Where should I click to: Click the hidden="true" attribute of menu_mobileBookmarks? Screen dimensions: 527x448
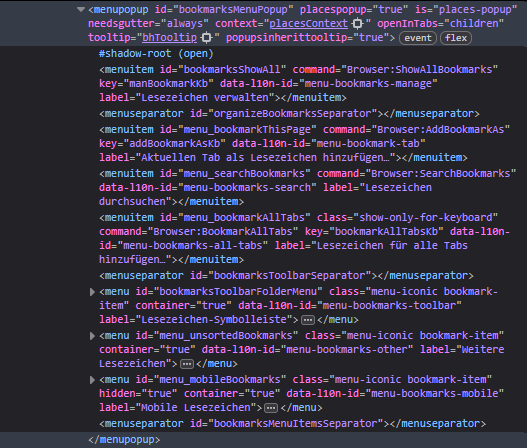(138, 394)
